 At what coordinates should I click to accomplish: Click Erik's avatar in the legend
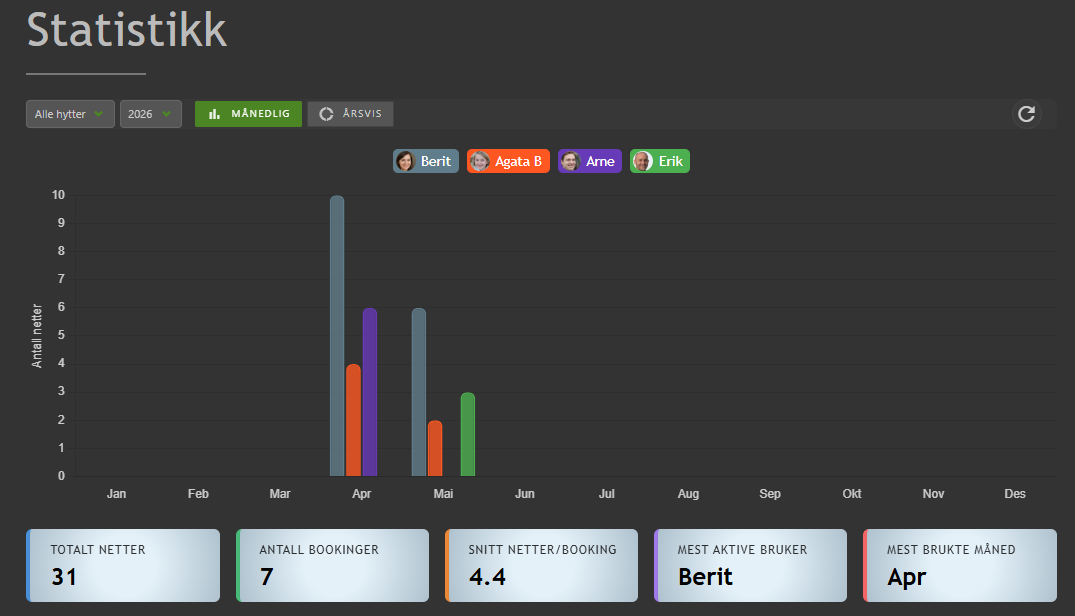tap(642, 161)
